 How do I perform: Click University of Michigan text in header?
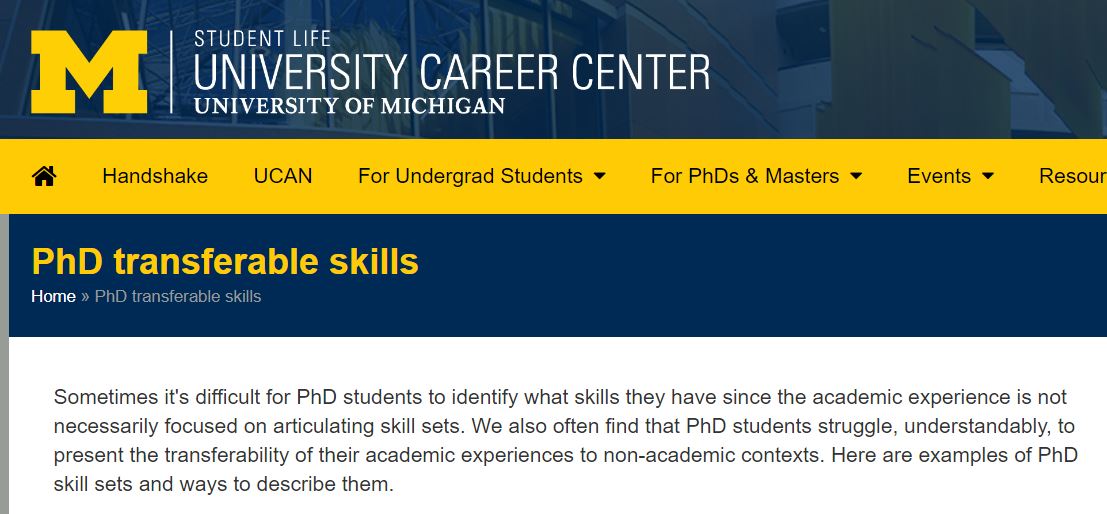click(349, 105)
